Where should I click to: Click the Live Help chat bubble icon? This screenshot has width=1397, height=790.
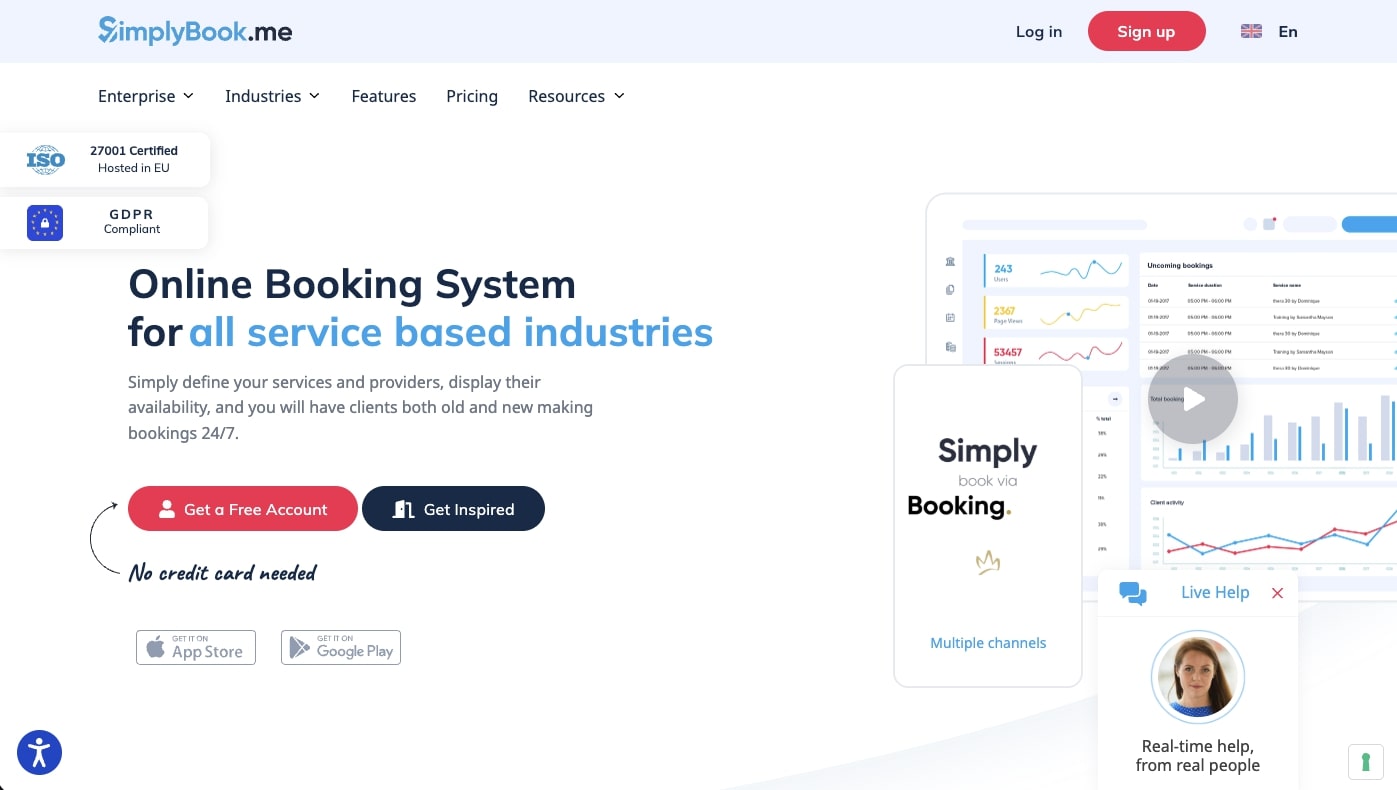click(1132, 593)
